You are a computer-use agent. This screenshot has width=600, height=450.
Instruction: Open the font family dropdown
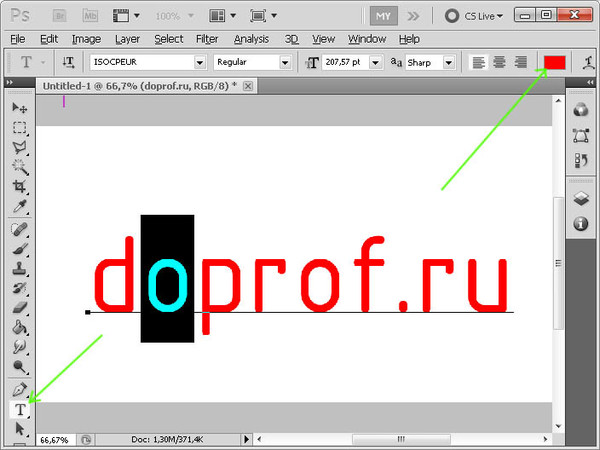200,62
